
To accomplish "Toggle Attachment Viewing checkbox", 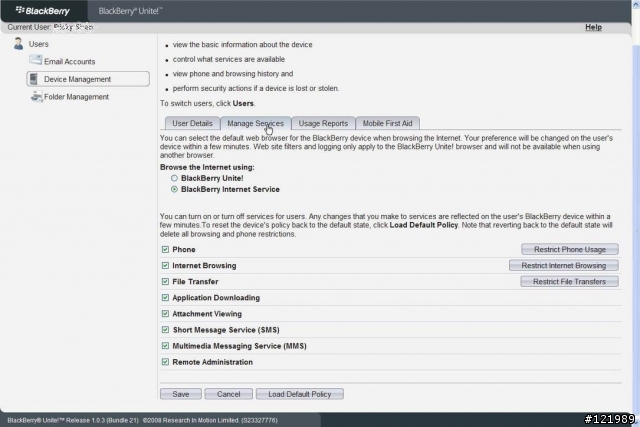I will pyautogui.click(x=165, y=314).
